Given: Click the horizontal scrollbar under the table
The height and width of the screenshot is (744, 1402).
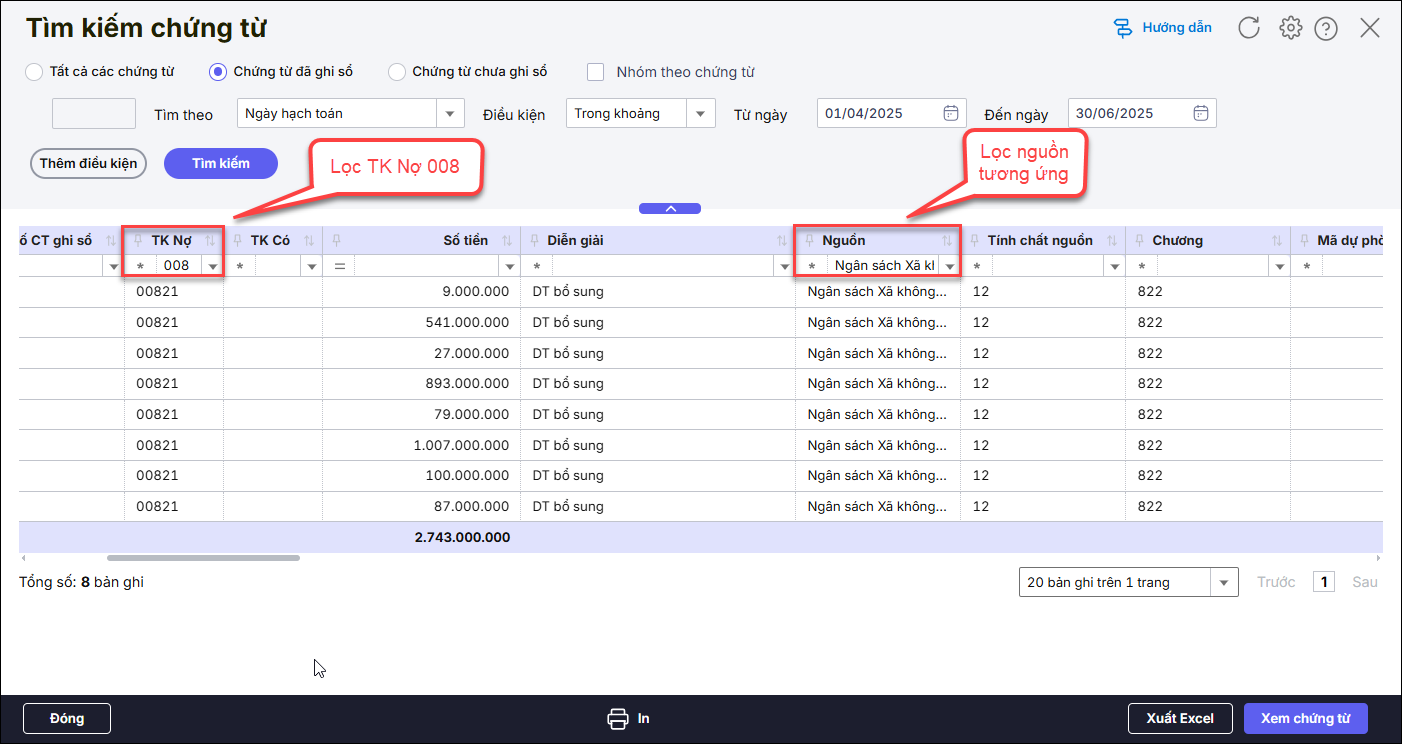Looking at the screenshot, I should pos(203,558).
